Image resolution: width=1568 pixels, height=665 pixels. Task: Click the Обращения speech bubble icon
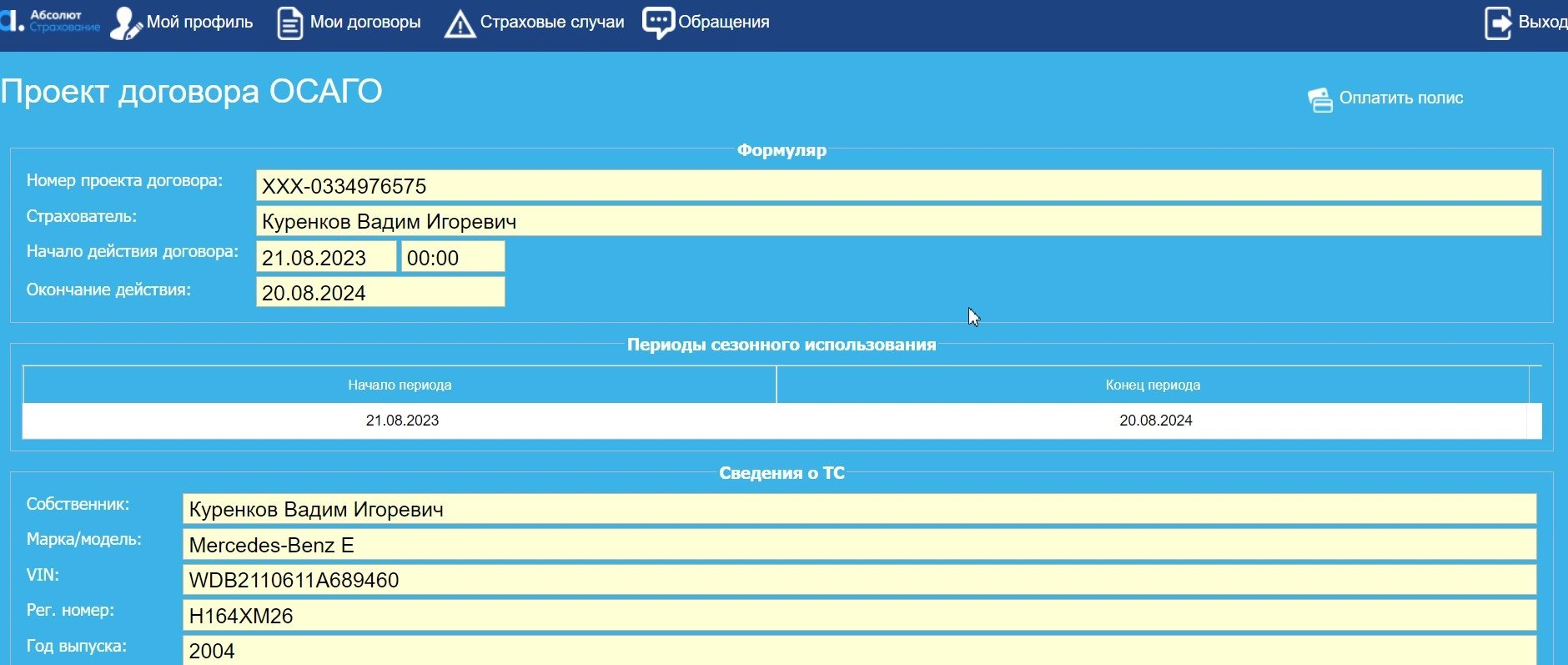(x=658, y=23)
